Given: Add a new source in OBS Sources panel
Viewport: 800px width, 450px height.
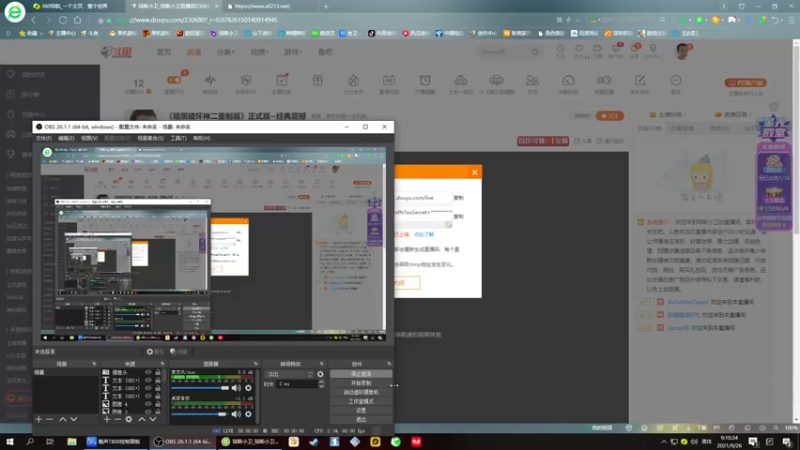Looking at the screenshot, I should click(107, 419).
